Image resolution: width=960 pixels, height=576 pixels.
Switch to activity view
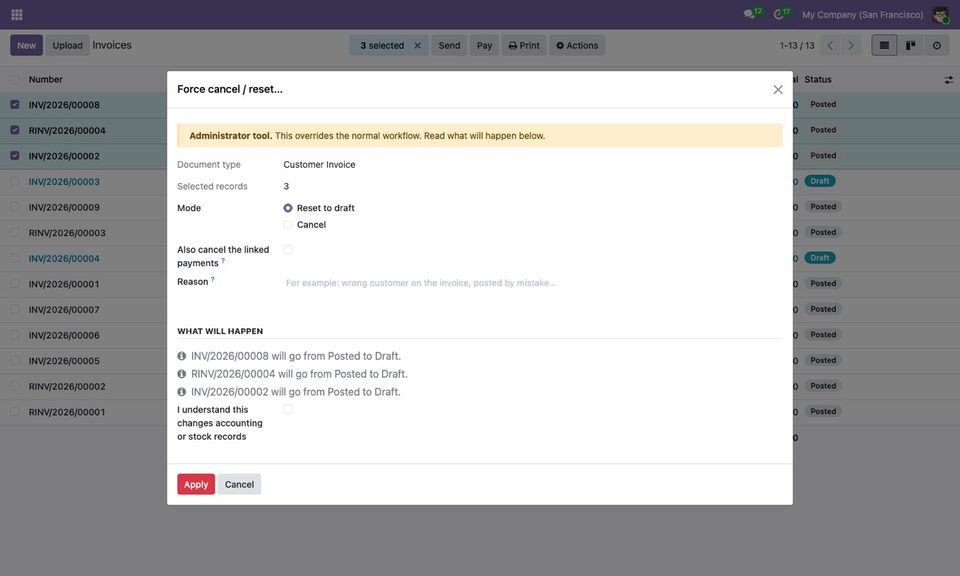pos(937,45)
